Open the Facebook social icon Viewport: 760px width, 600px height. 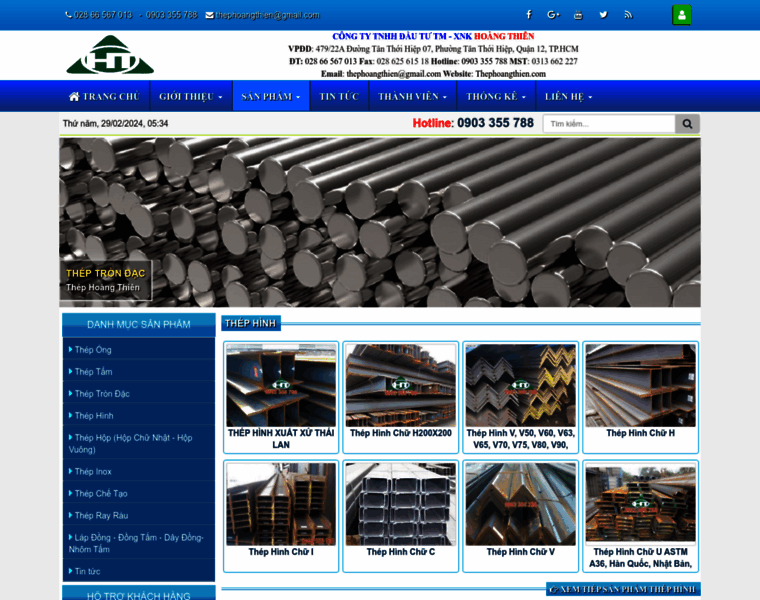coord(529,15)
